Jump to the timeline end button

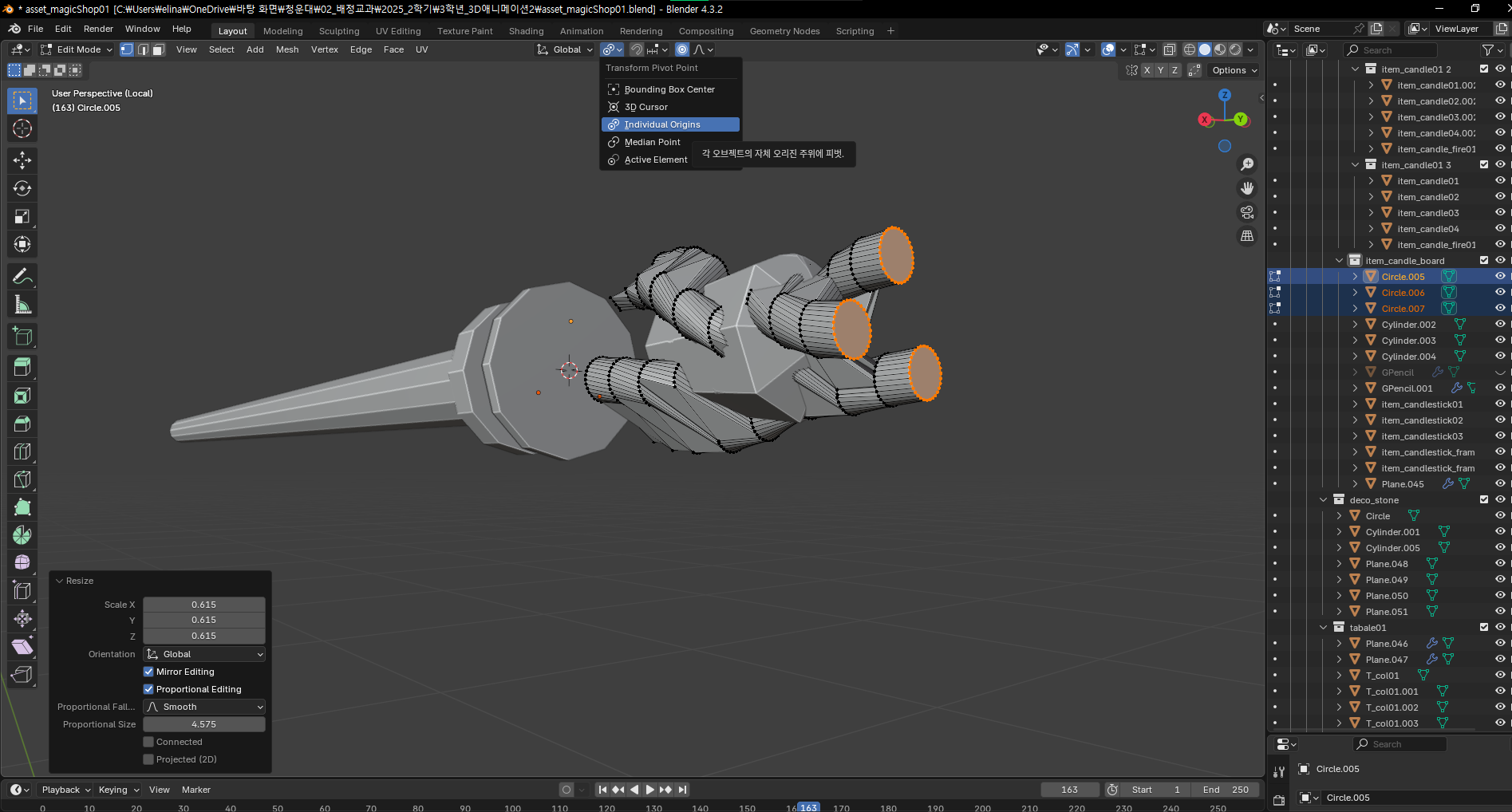point(682,790)
